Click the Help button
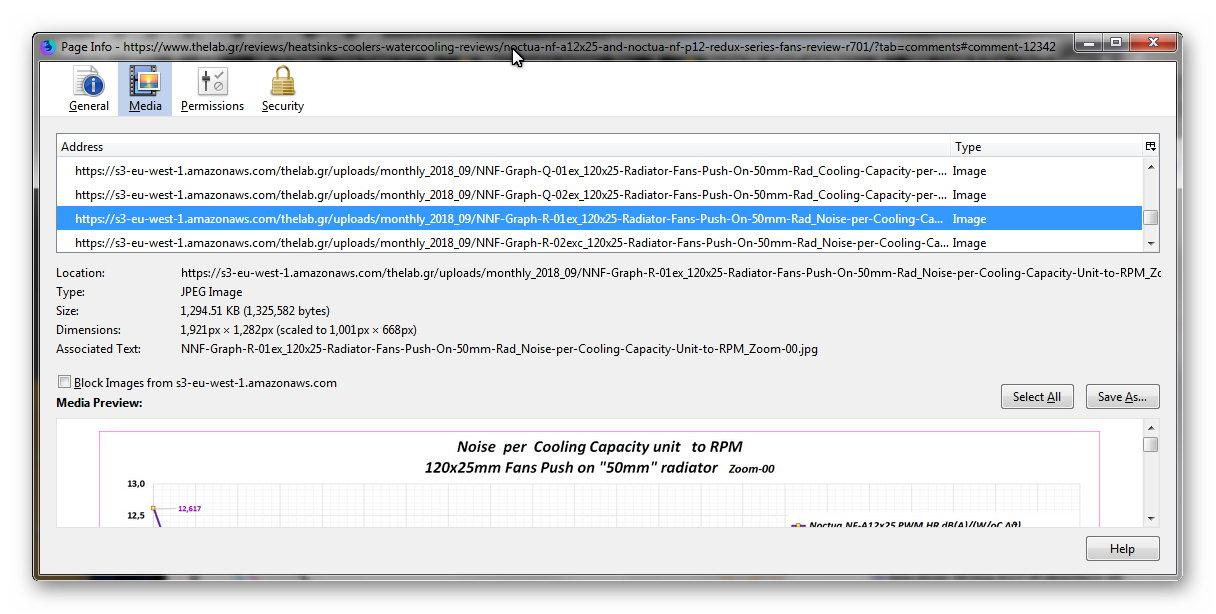The height and width of the screenshot is (614, 1216). (1122, 549)
